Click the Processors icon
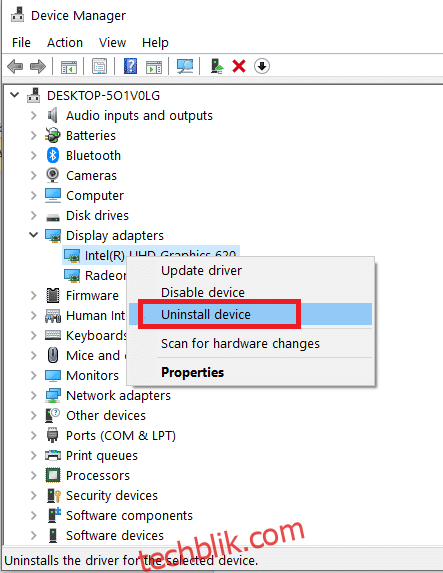This screenshot has height=573, width=443. [53, 475]
